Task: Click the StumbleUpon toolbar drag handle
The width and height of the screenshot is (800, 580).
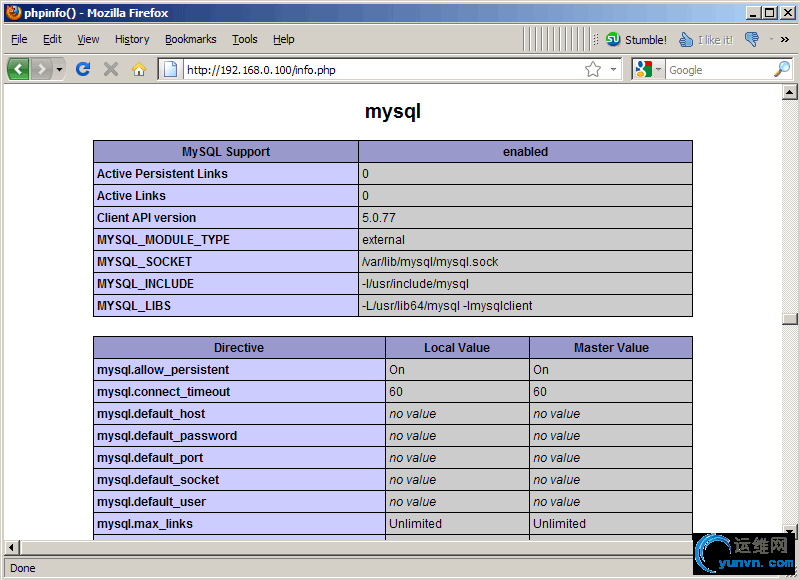Action: 595,39
